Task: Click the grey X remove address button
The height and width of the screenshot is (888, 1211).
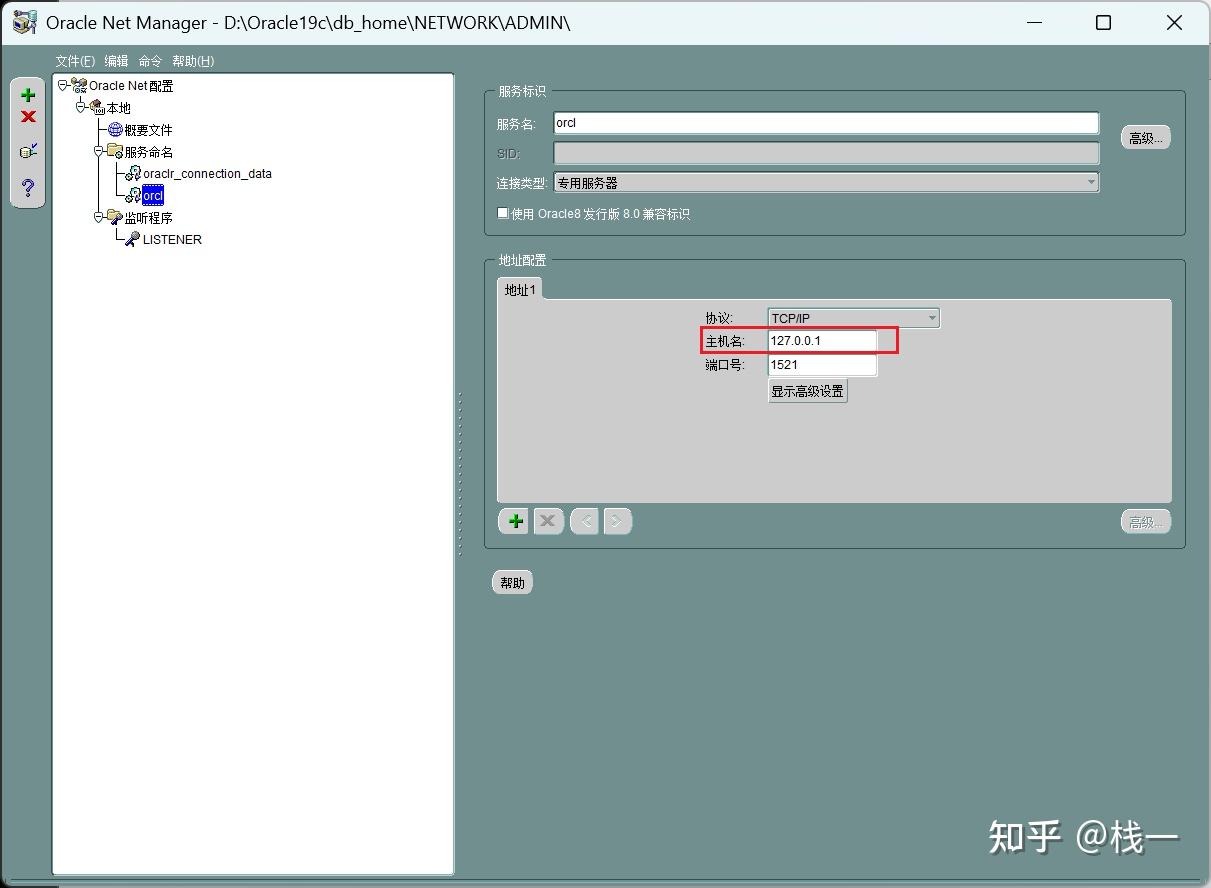Action: 548,521
